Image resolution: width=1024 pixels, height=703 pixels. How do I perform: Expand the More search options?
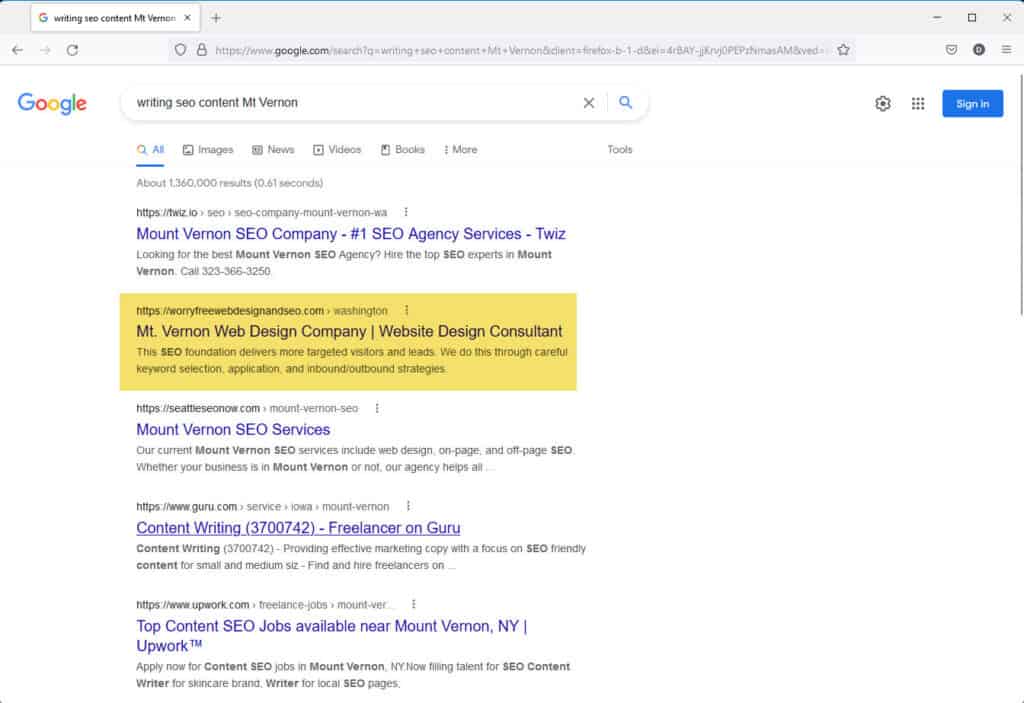point(460,150)
